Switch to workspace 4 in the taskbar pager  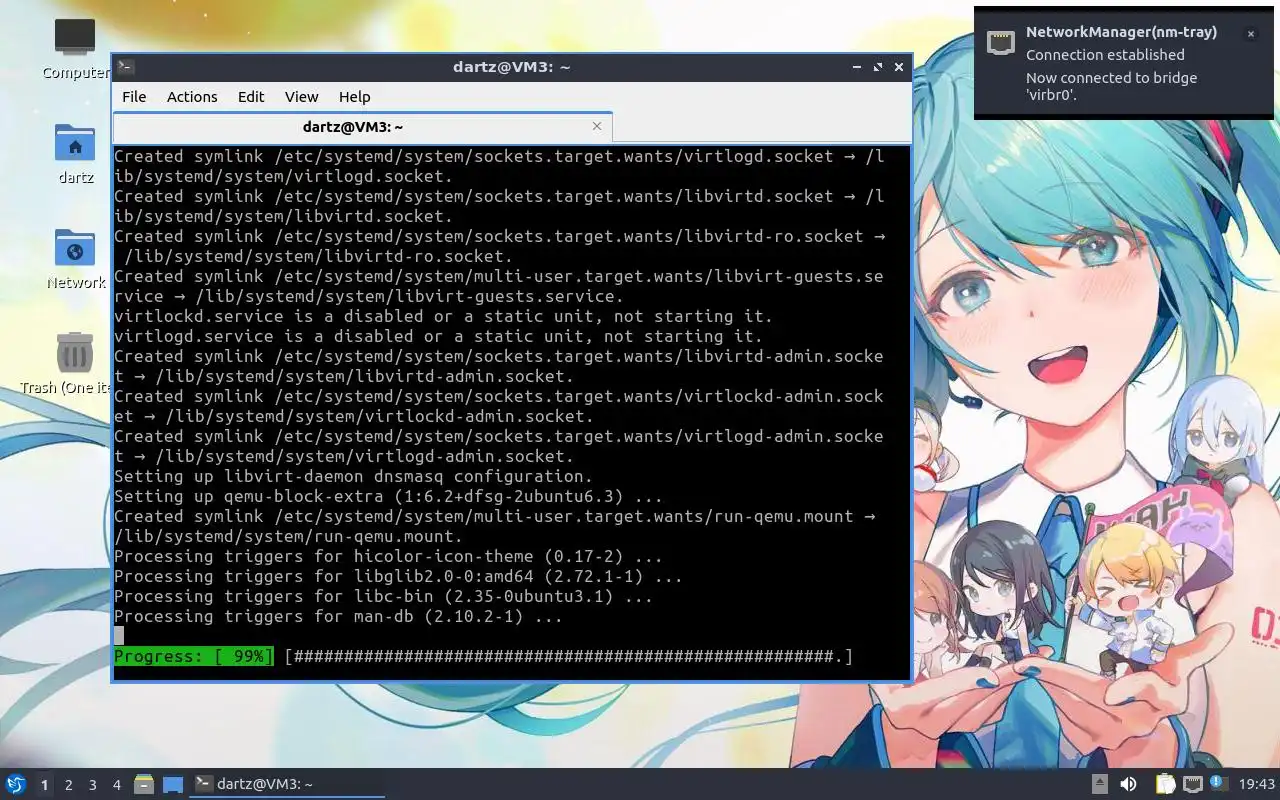(x=117, y=785)
